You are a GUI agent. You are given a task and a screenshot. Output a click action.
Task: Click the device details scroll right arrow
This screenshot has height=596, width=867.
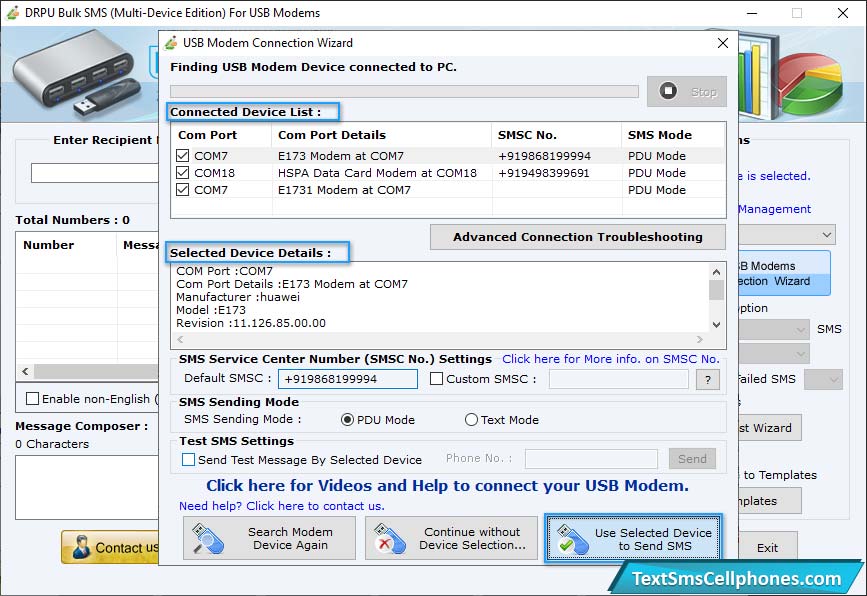tap(700, 339)
